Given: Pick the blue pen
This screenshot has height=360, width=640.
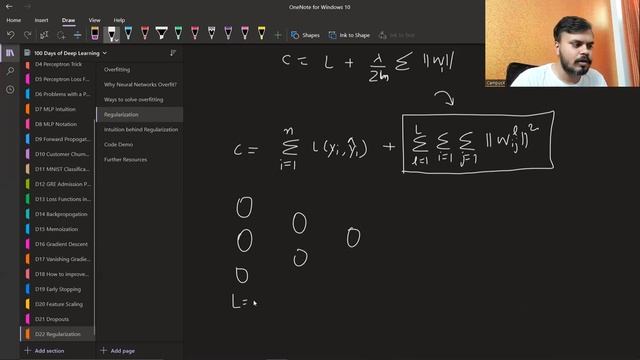Looking at the screenshot, I should (128, 33).
